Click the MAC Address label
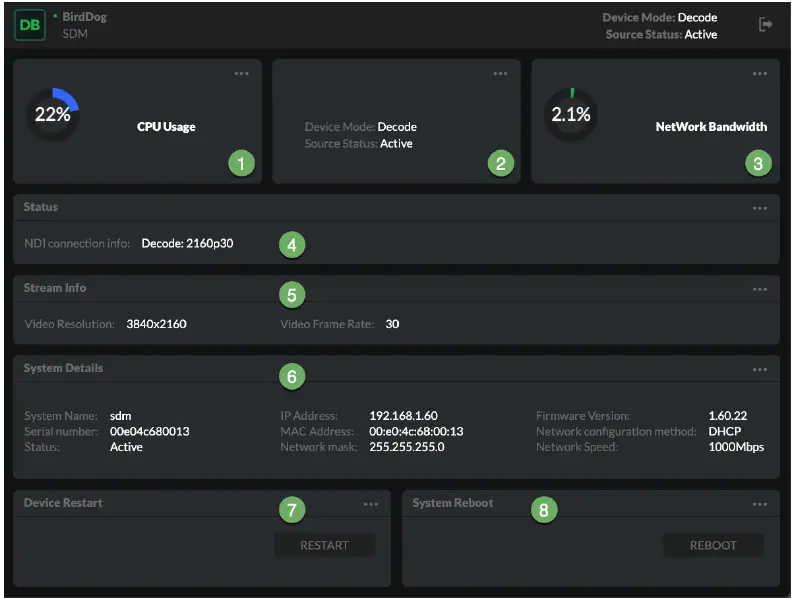 point(317,432)
